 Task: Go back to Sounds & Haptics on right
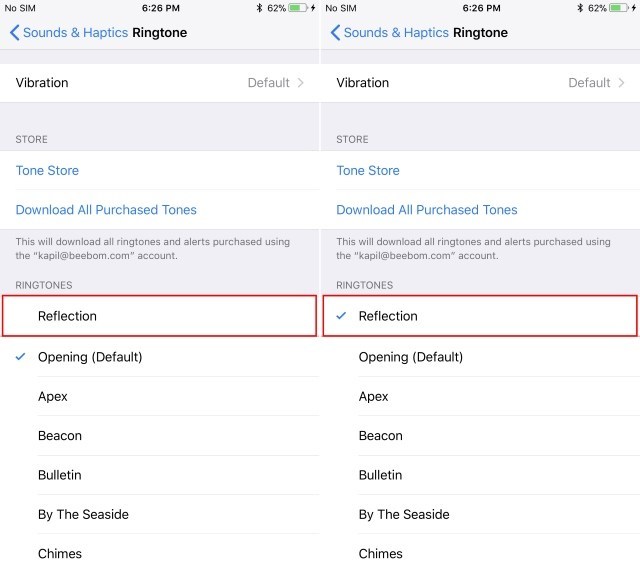click(396, 33)
